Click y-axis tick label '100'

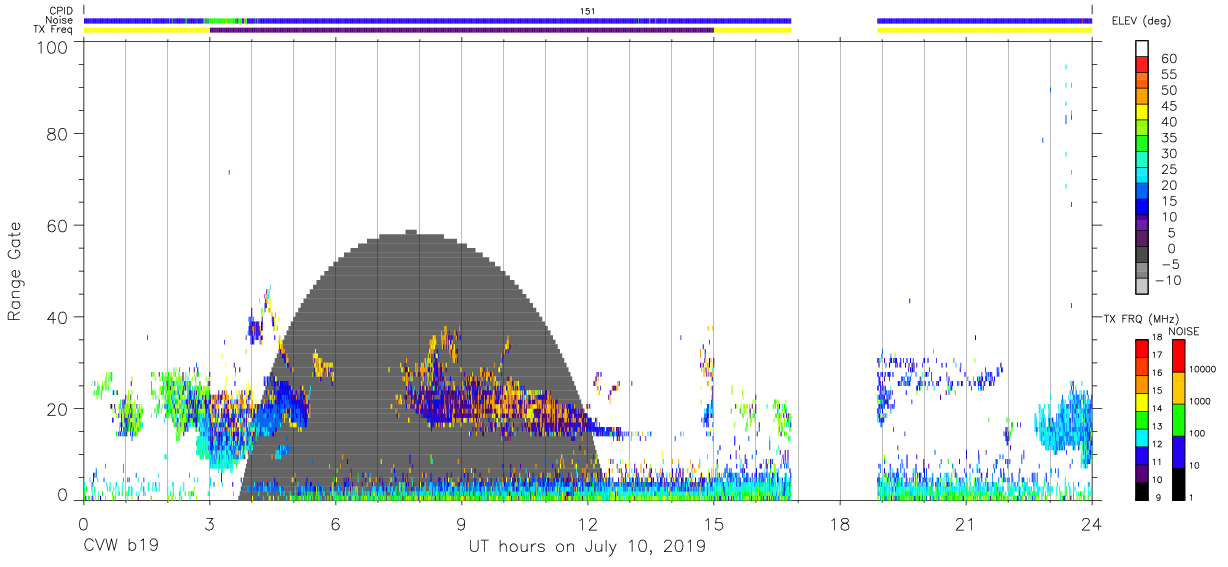pyautogui.click(x=54, y=46)
